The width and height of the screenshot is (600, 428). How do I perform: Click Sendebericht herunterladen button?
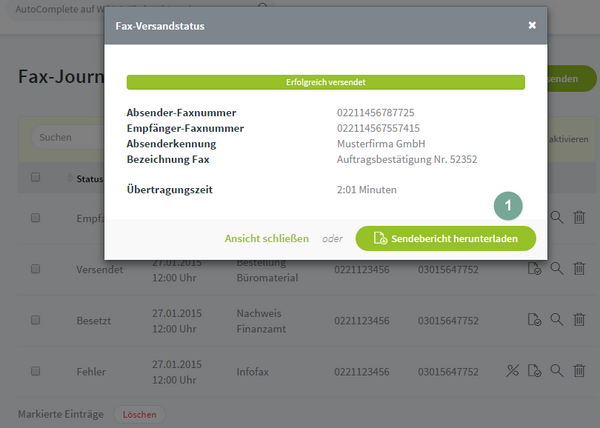446,238
